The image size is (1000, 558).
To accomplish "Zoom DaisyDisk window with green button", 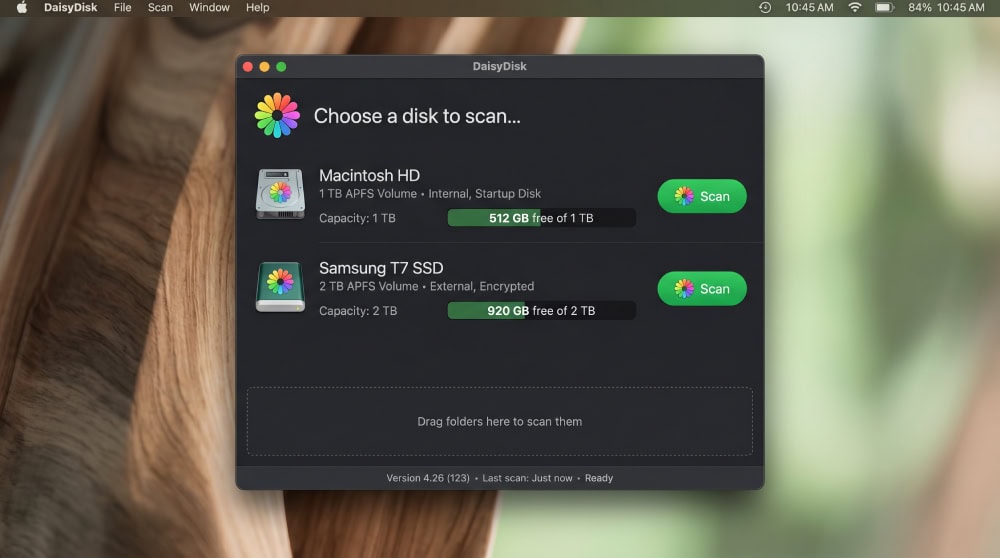I will pyautogui.click(x=281, y=67).
